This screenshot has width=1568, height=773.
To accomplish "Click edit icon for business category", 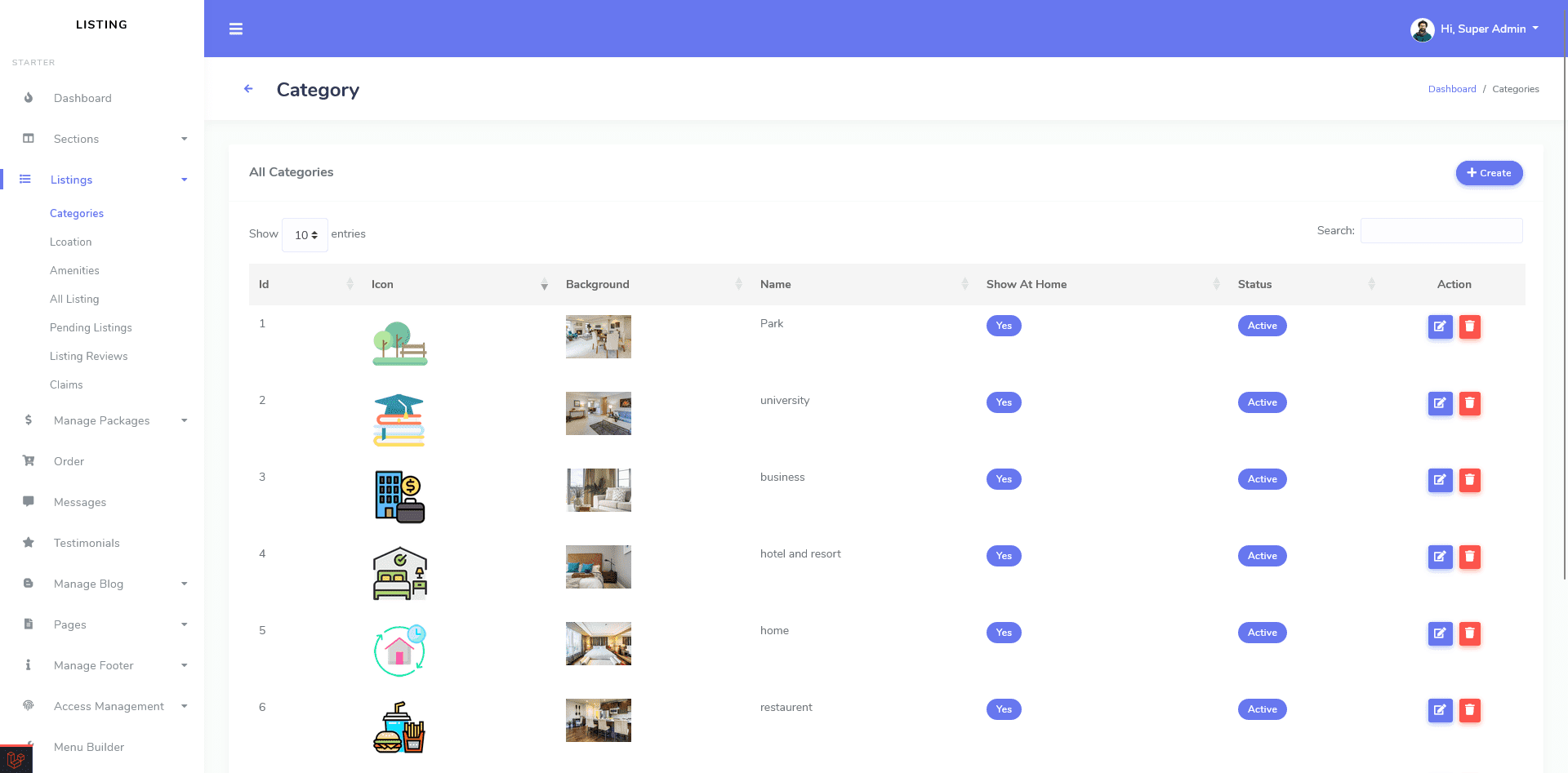I will click(x=1440, y=480).
